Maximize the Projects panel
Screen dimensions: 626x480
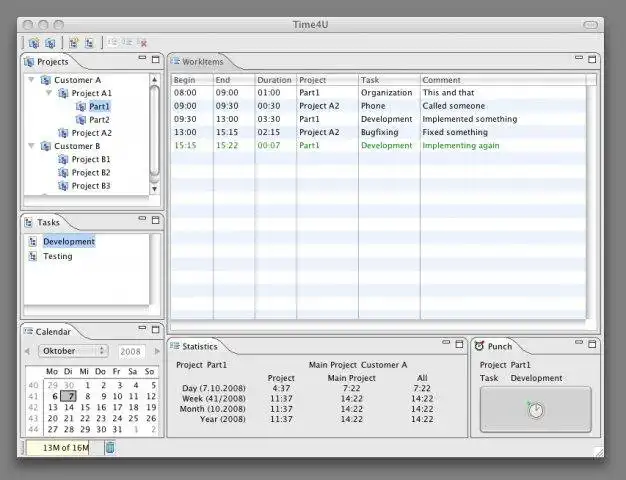[156, 60]
